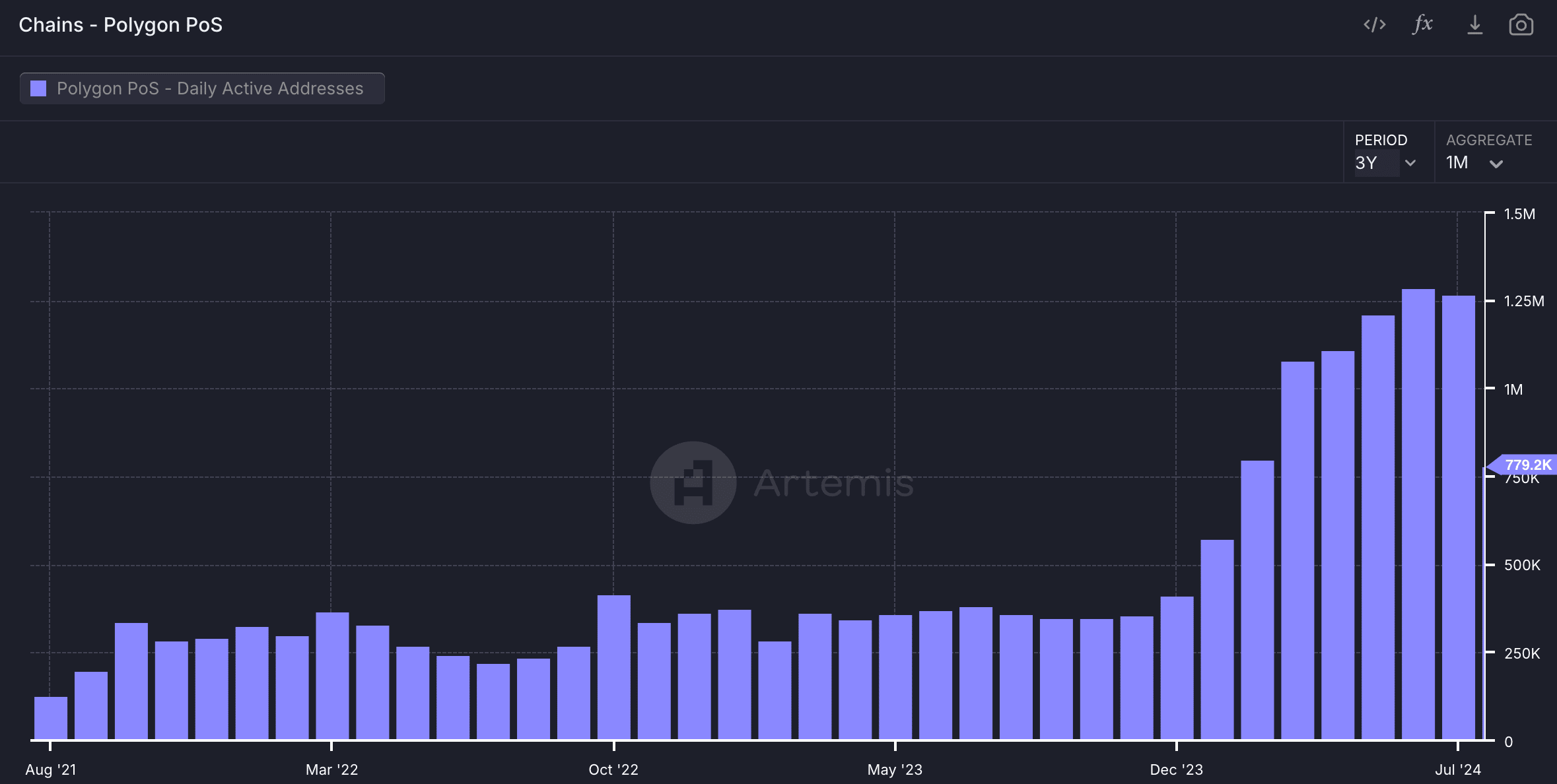Click the 1.5M y-axis label
Viewport: 1557px width, 784px height.
[1519, 214]
